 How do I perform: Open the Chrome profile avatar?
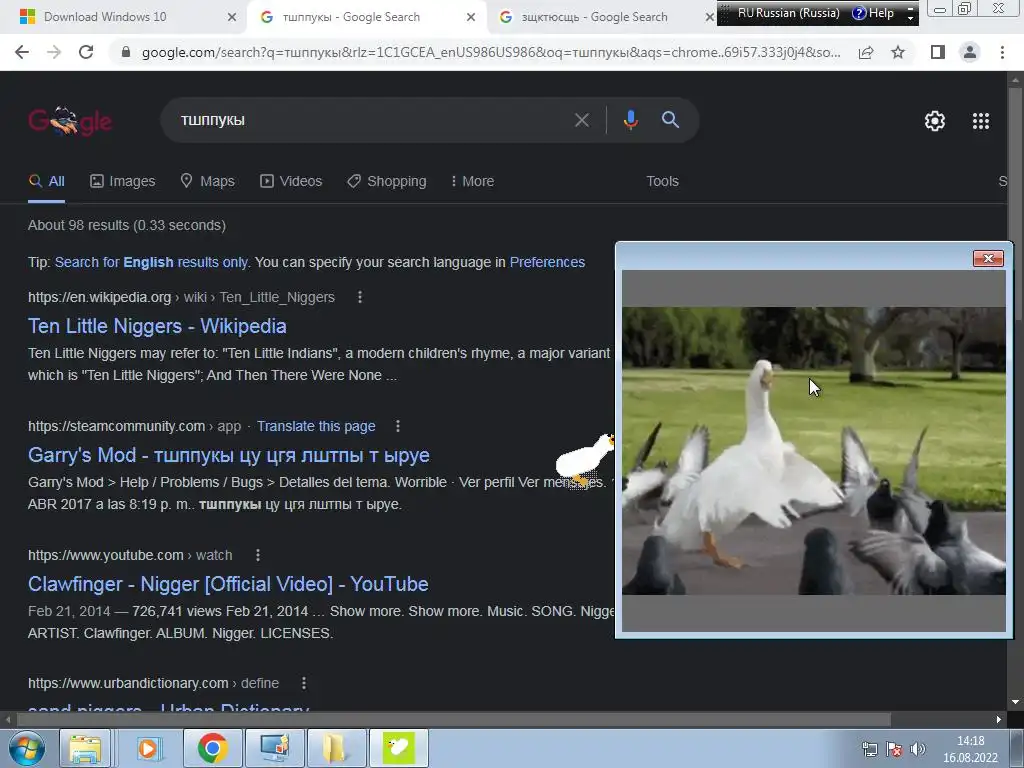pos(970,52)
